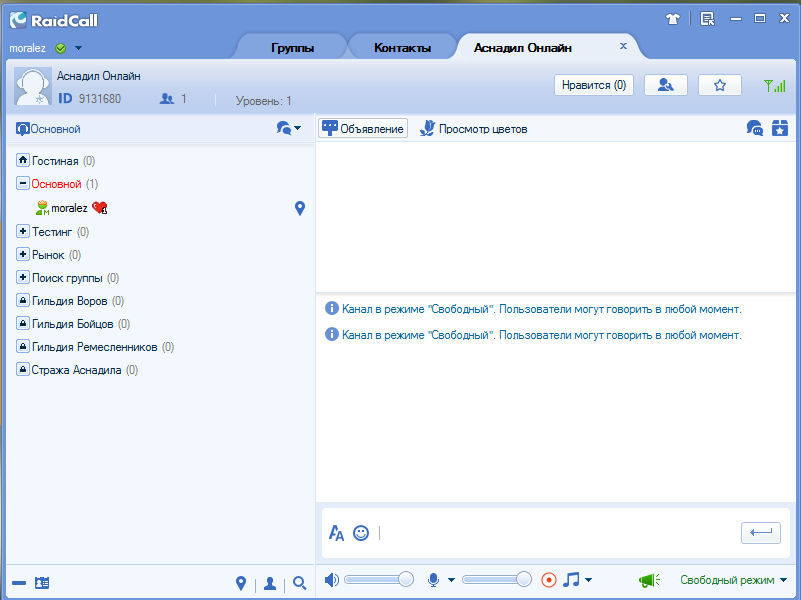Screen dimensions: 801x600
Task: Switch to the Контакты tab
Action: coord(403,48)
